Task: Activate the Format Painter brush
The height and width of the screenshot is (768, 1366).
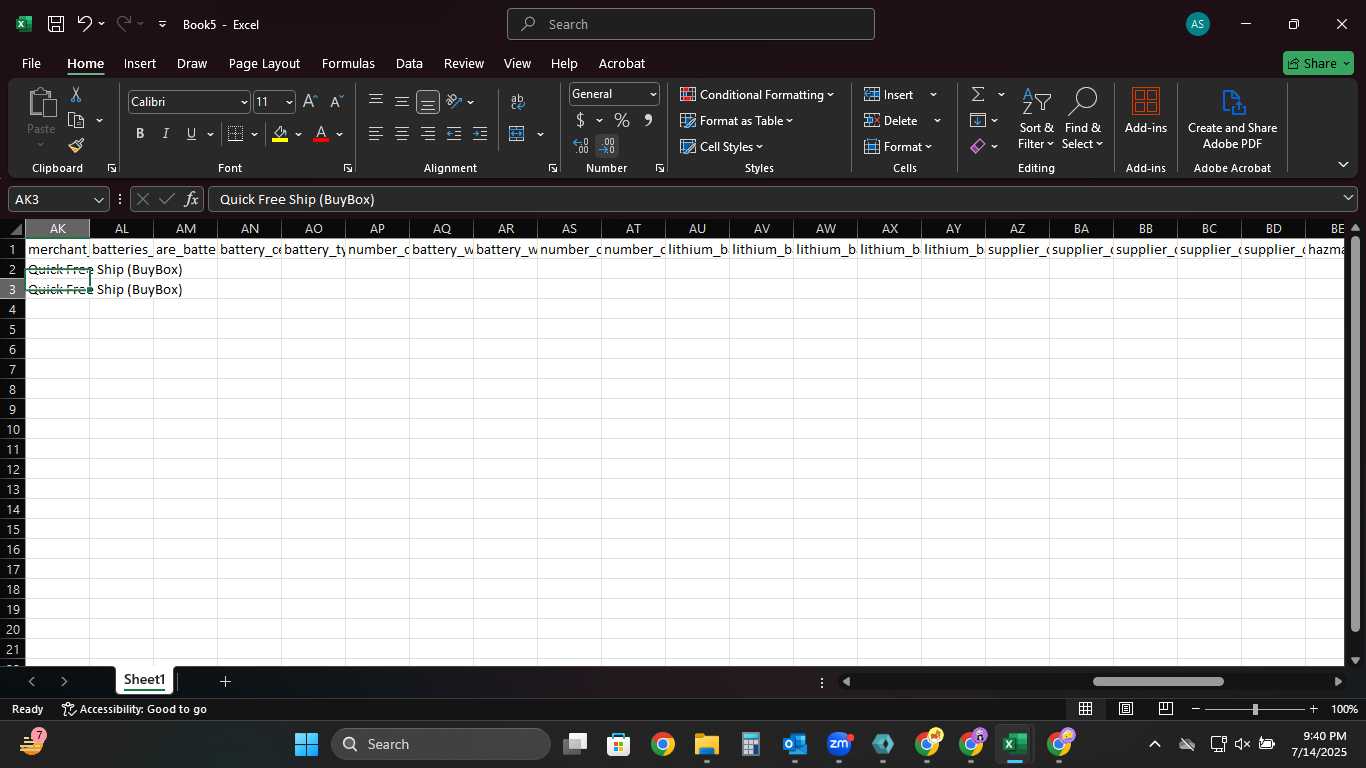Action: pos(76,146)
